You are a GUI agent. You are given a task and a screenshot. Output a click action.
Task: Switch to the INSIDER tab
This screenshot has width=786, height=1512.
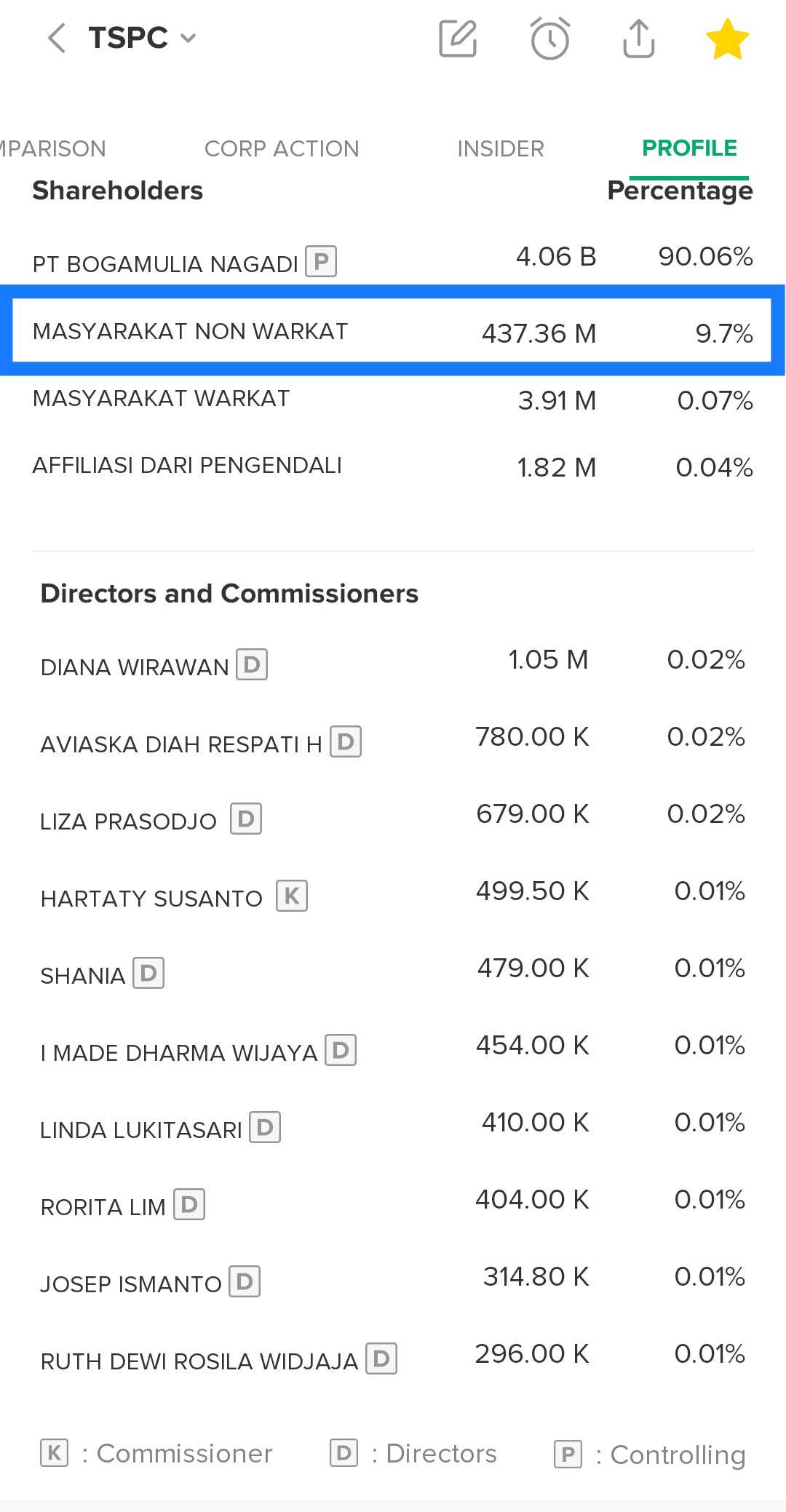(501, 148)
